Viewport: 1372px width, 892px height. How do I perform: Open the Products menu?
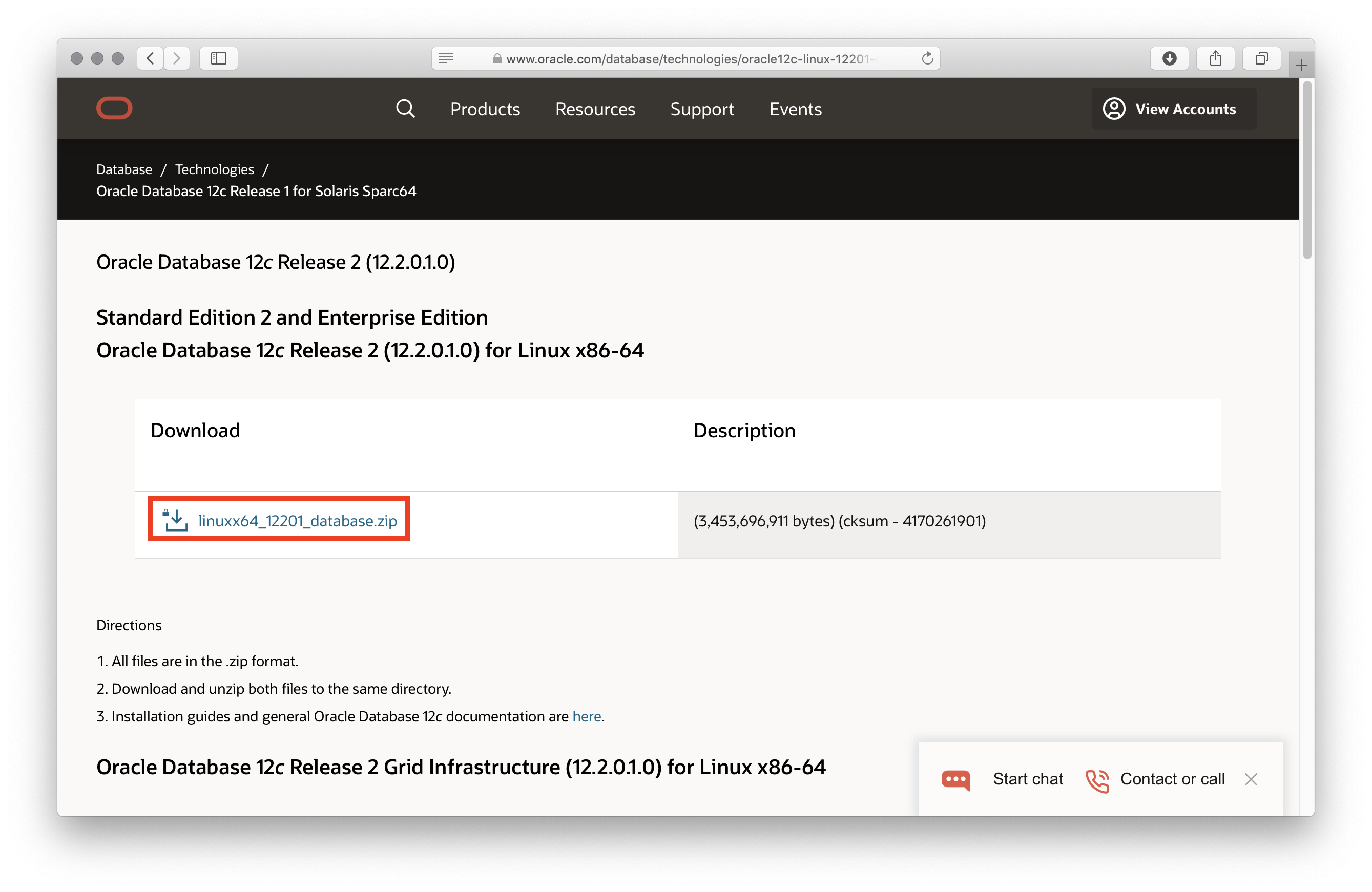pyautogui.click(x=485, y=109)
